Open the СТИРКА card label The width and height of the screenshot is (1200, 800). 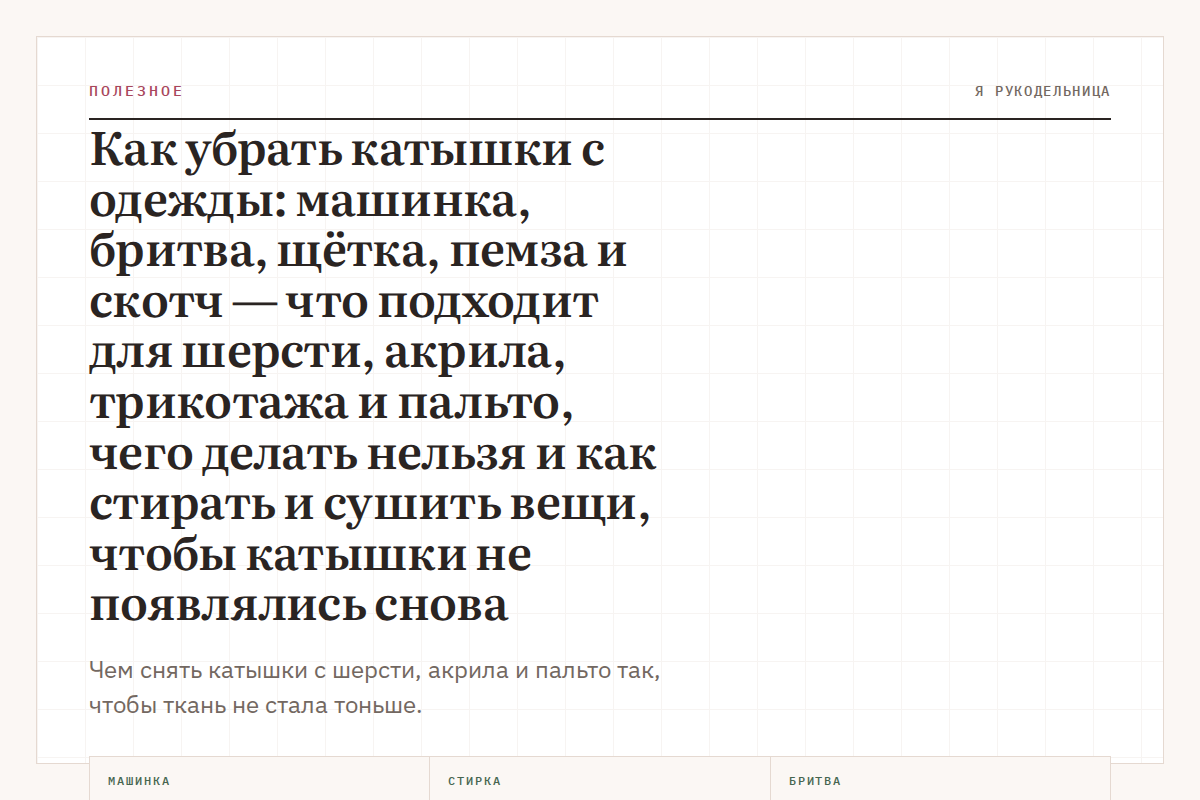475,781
